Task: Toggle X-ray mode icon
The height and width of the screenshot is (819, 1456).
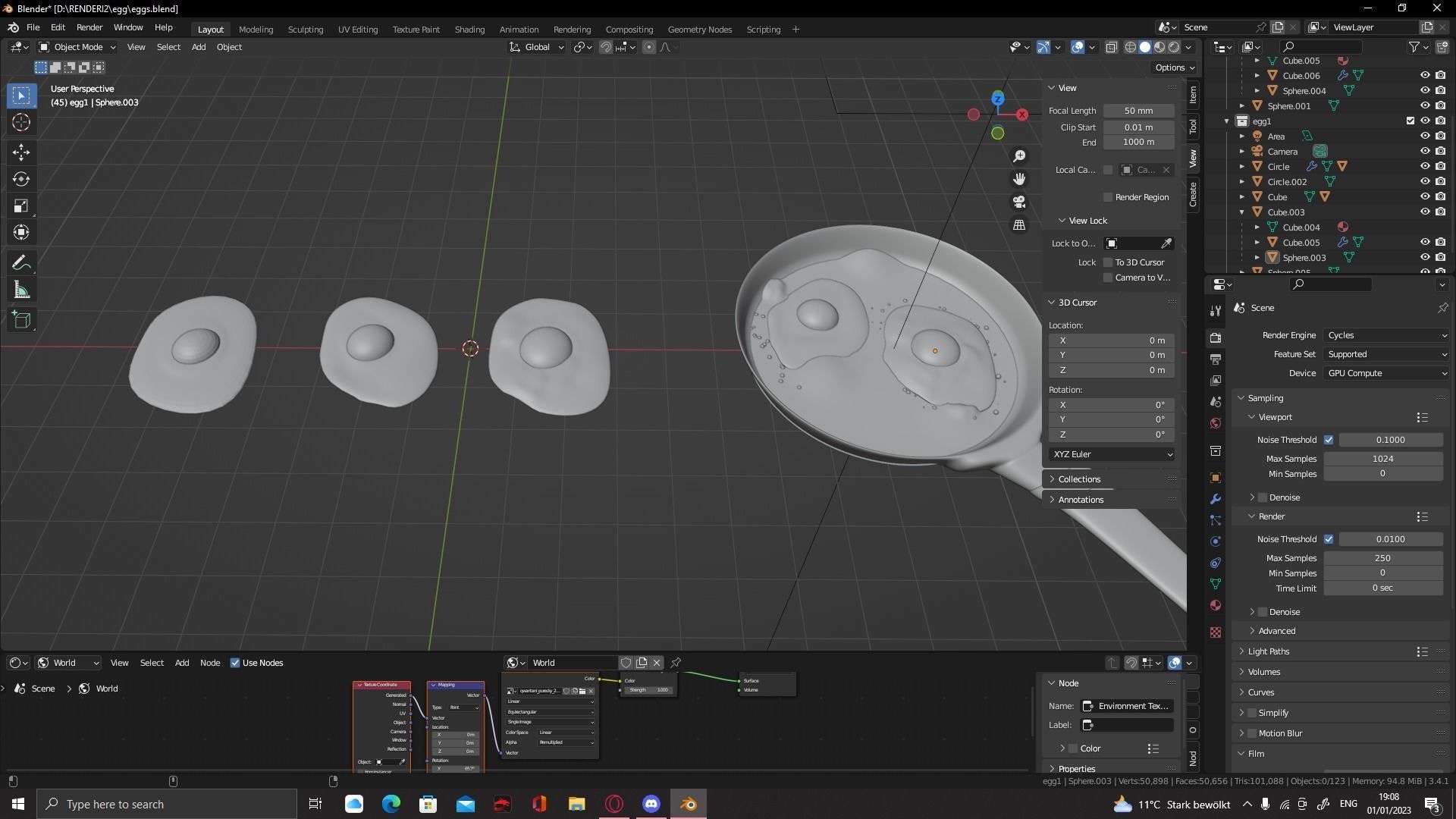Action: [1111, 47]
